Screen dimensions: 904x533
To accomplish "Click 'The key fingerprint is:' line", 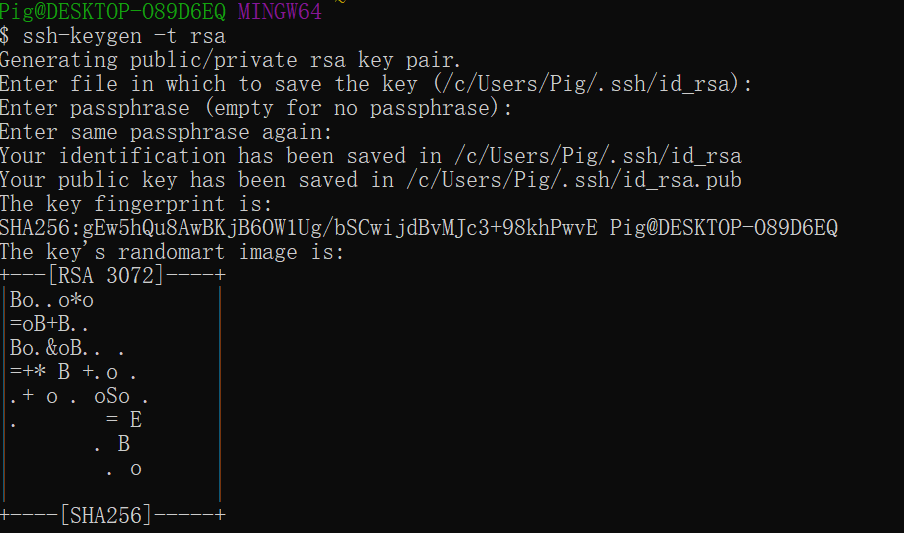I will click(136, 204).
